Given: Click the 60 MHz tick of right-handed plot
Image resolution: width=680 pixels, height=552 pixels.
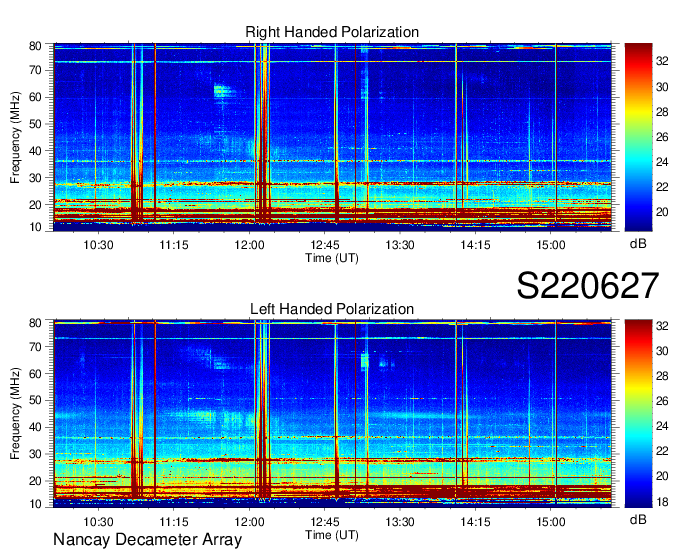Looking at the screenshot, I should (35, 97).
